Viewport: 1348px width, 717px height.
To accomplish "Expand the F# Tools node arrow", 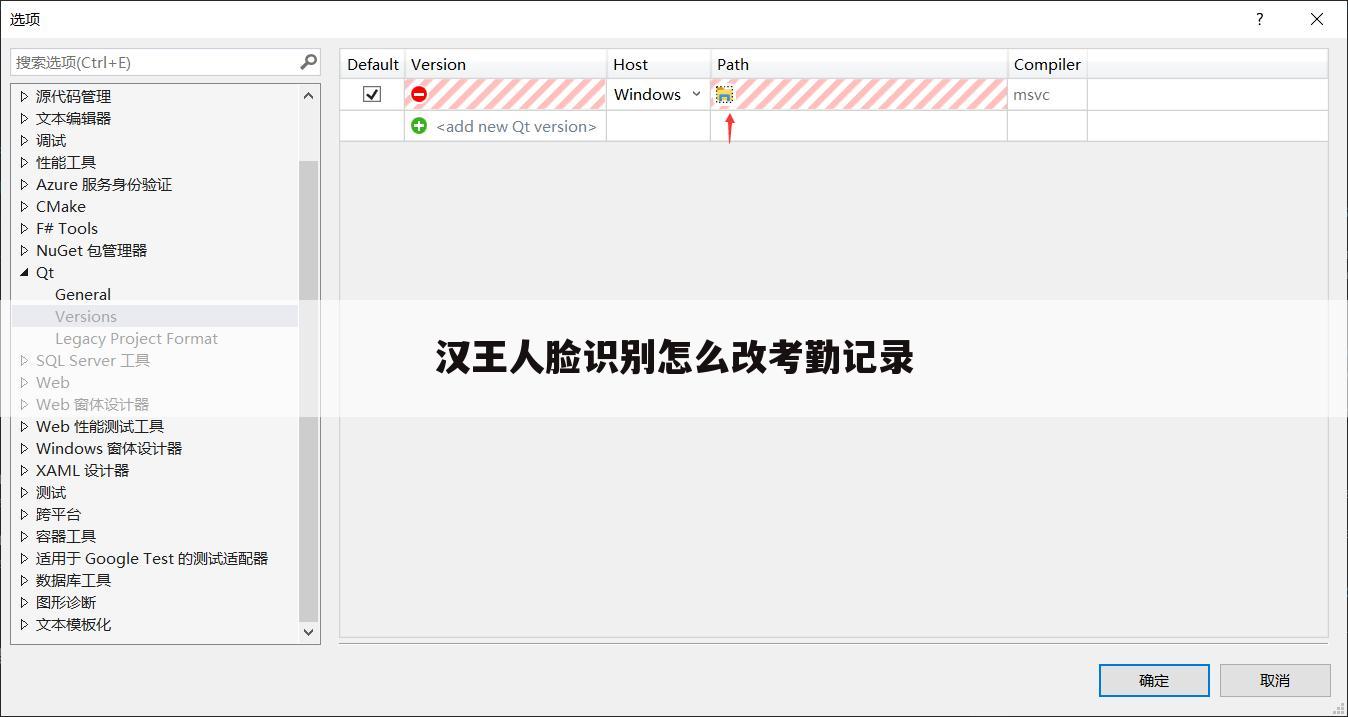I will 25,228.
